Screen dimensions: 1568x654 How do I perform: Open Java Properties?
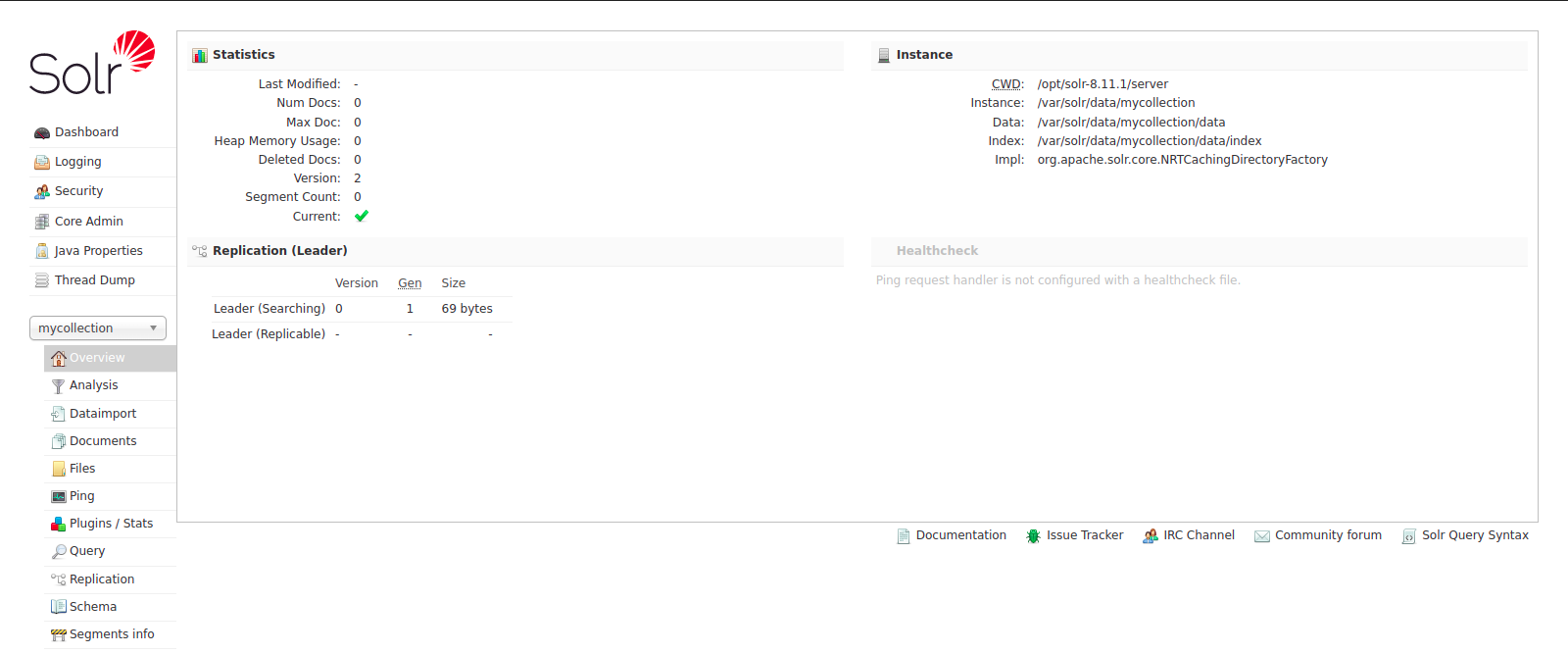click(99, 251)
